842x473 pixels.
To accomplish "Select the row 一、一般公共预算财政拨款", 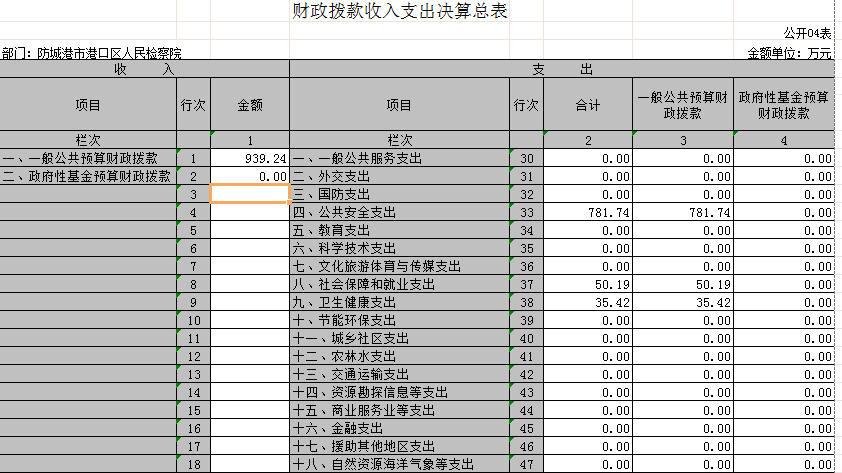I will tap(88, 158).
